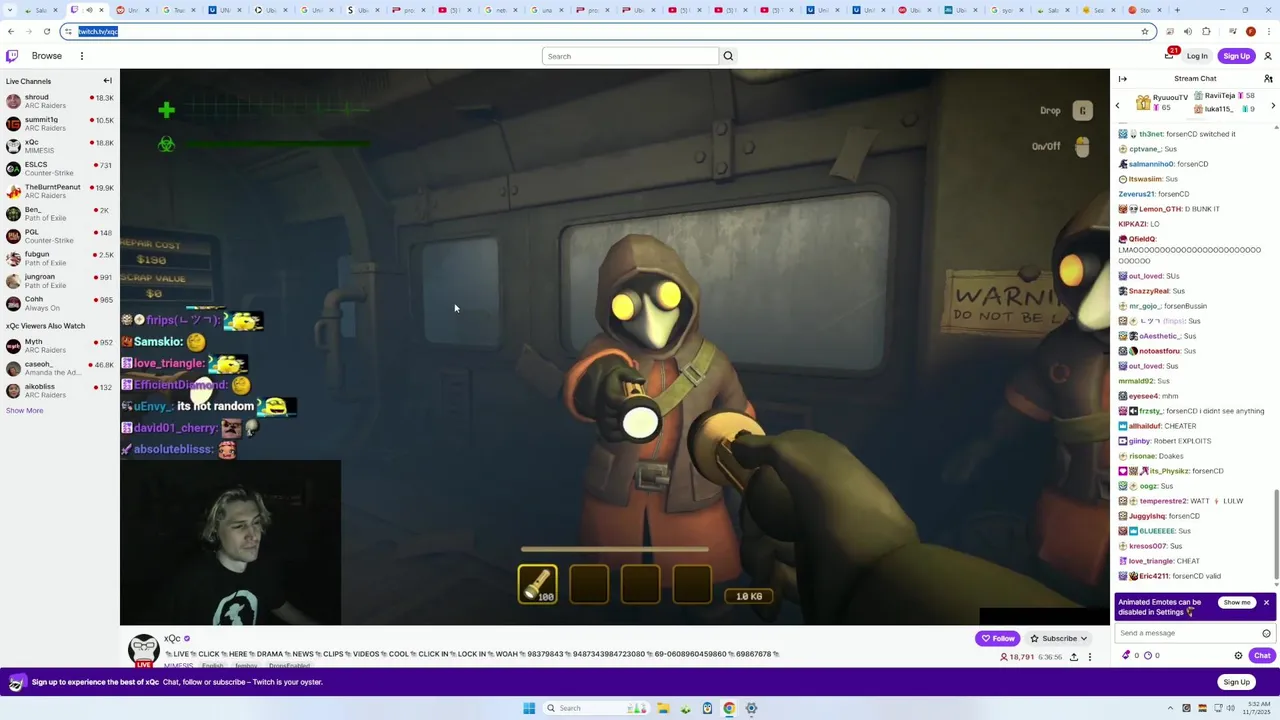
Task: Mute the Twitch tab's audio speaker icon
Action: point(89,10)
